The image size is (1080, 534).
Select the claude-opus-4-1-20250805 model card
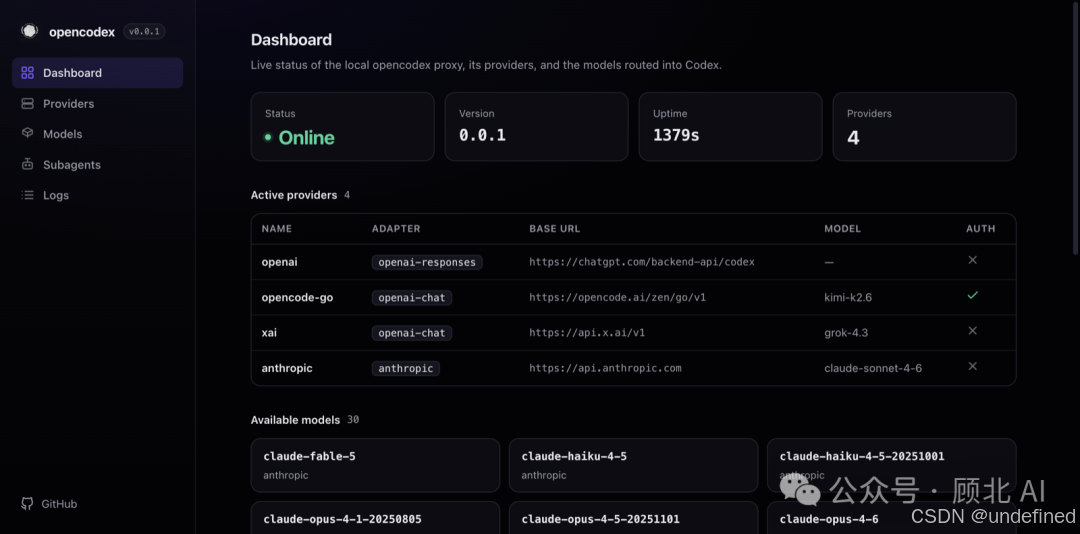click(375, 517)
